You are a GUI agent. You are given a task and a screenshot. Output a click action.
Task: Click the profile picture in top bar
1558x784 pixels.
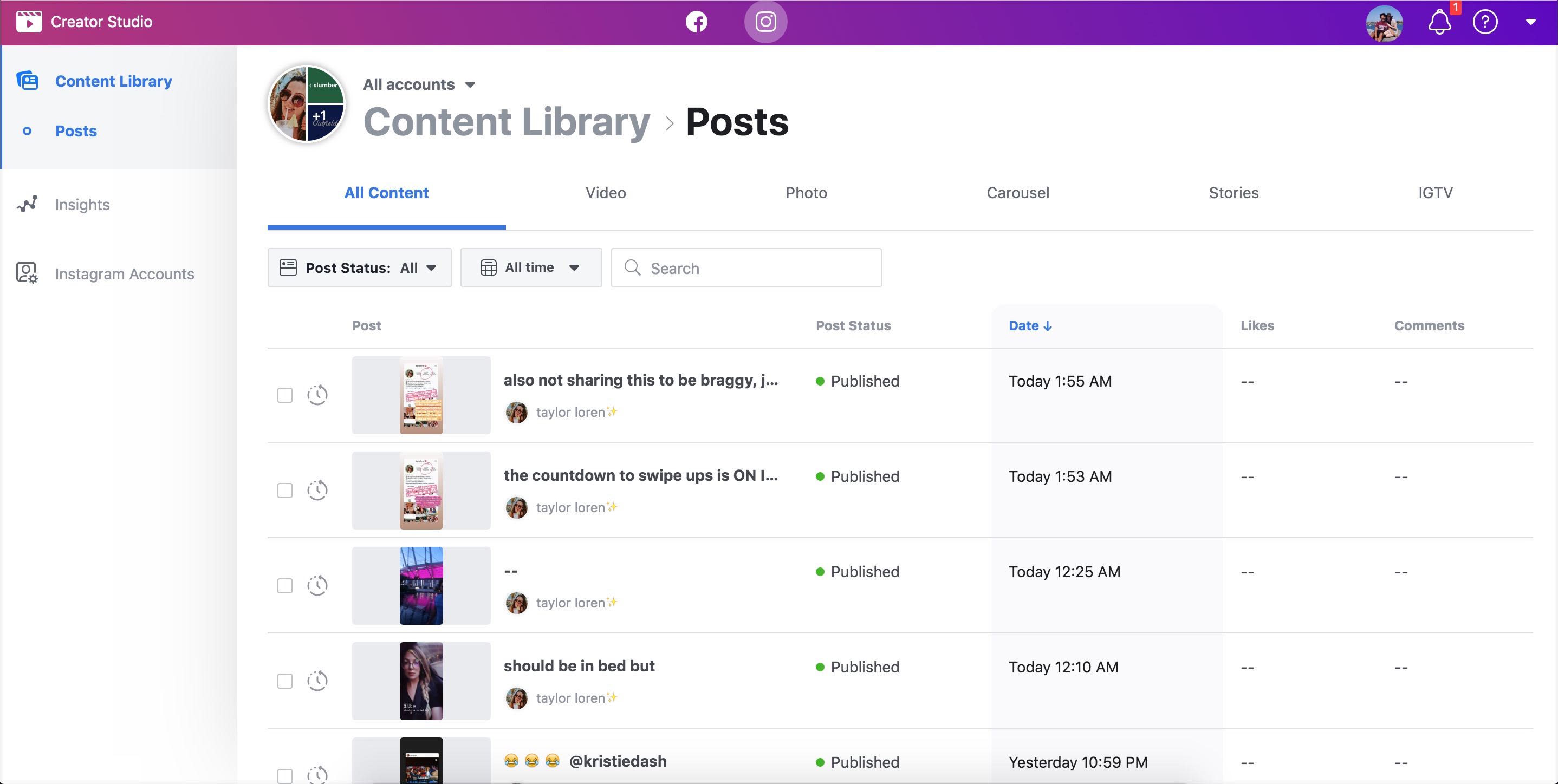pyautogui.click(x=1384, y=24)
